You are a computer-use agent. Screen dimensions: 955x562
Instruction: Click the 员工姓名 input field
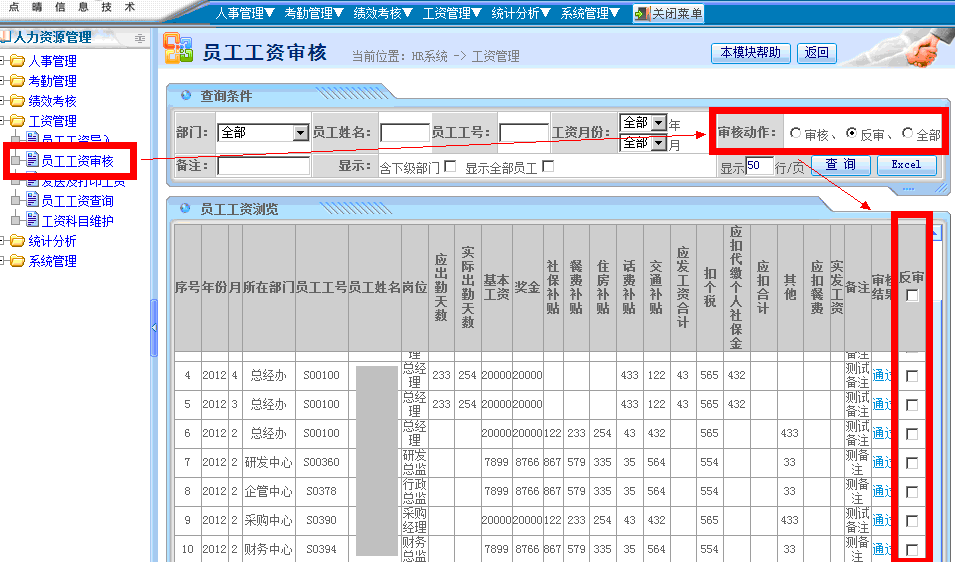[x=404, y=133]
